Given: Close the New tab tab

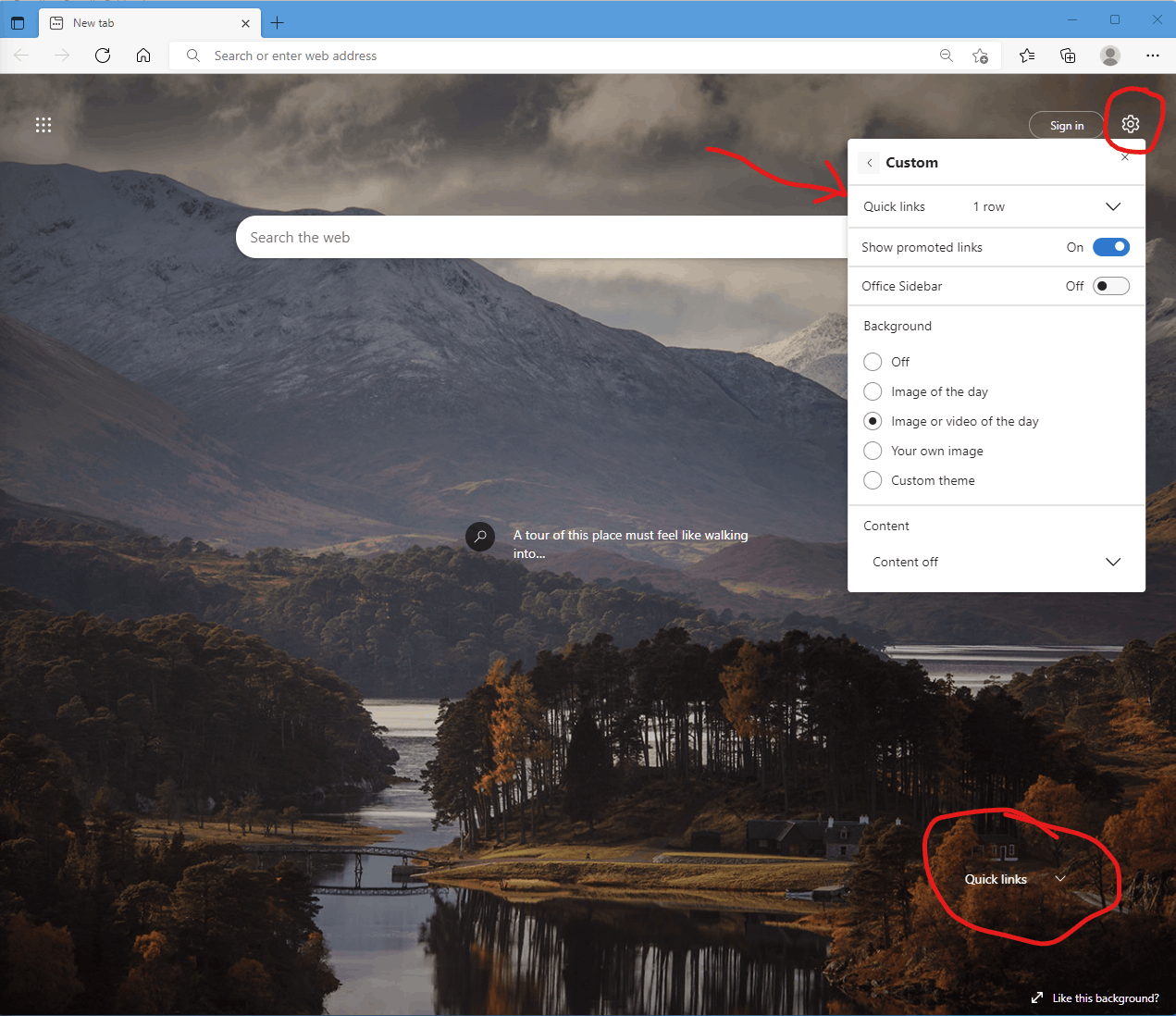Looking at the screenshot, I should click(x=245, y=23).
